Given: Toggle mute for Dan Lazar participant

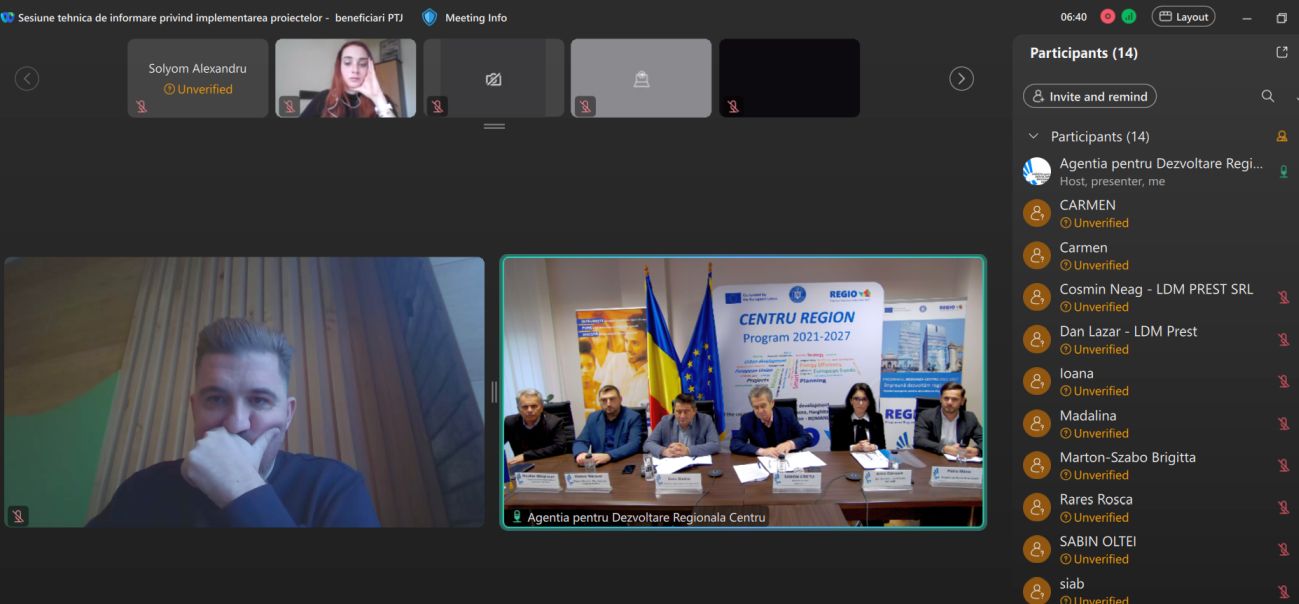Looking at the screenshot, I should tap(1283, 339).
